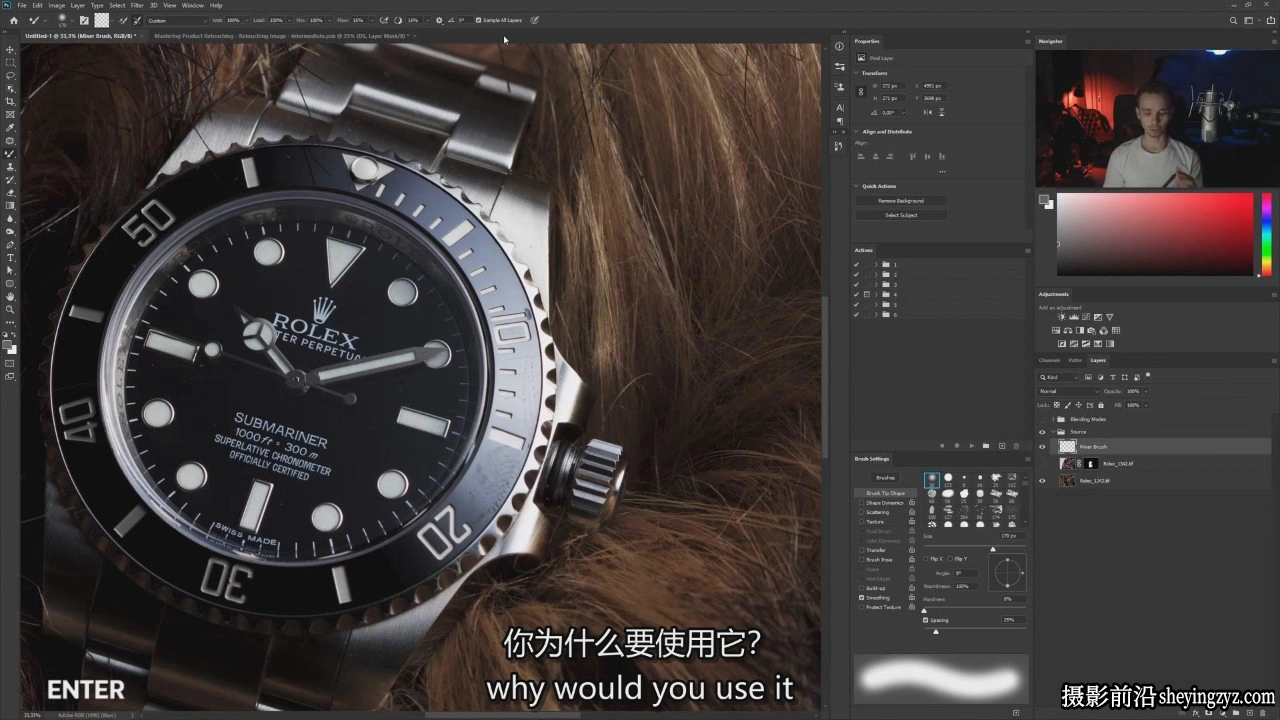This screenshot has height=720, width=1280.
Task: Open the layer Kind filter dropdown
Action: tap(1059, 377)
